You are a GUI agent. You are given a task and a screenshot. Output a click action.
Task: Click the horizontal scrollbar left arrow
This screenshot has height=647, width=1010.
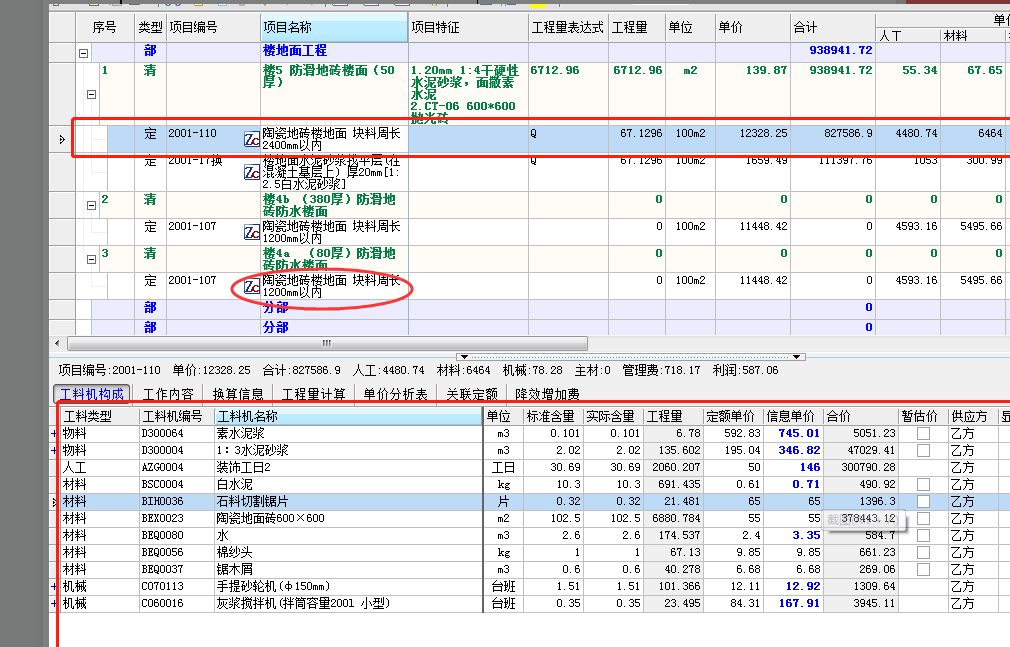tap(57, 343)
